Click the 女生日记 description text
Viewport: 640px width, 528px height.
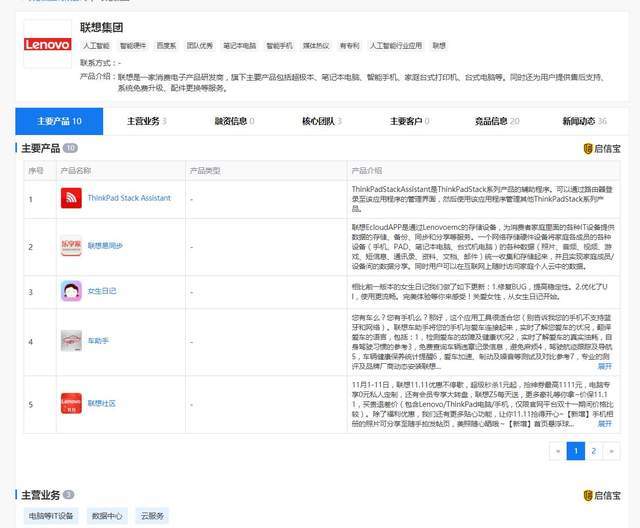[480, 292]
